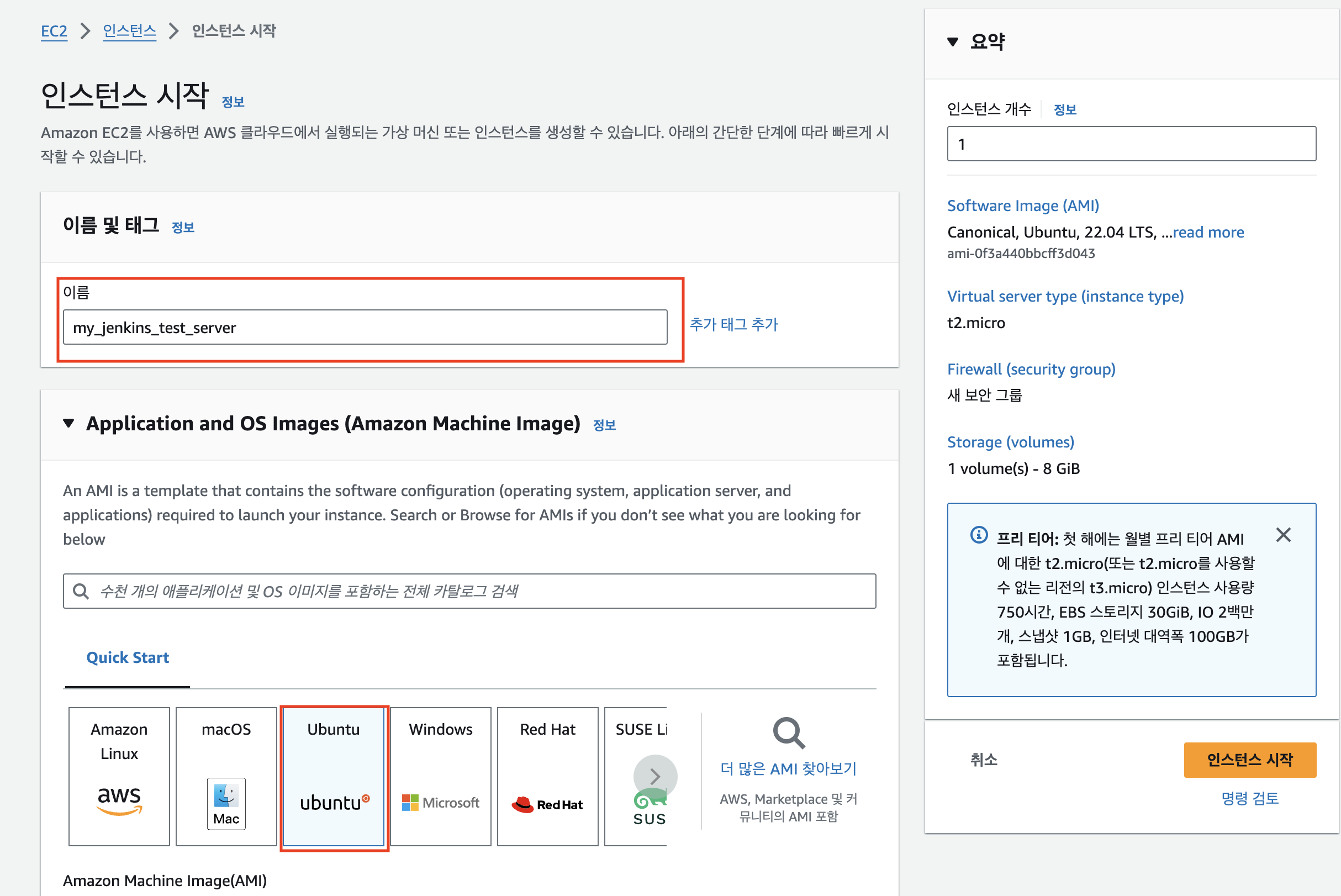Click the add additional tags link
Screen dimensions: 1341x896
733,325
